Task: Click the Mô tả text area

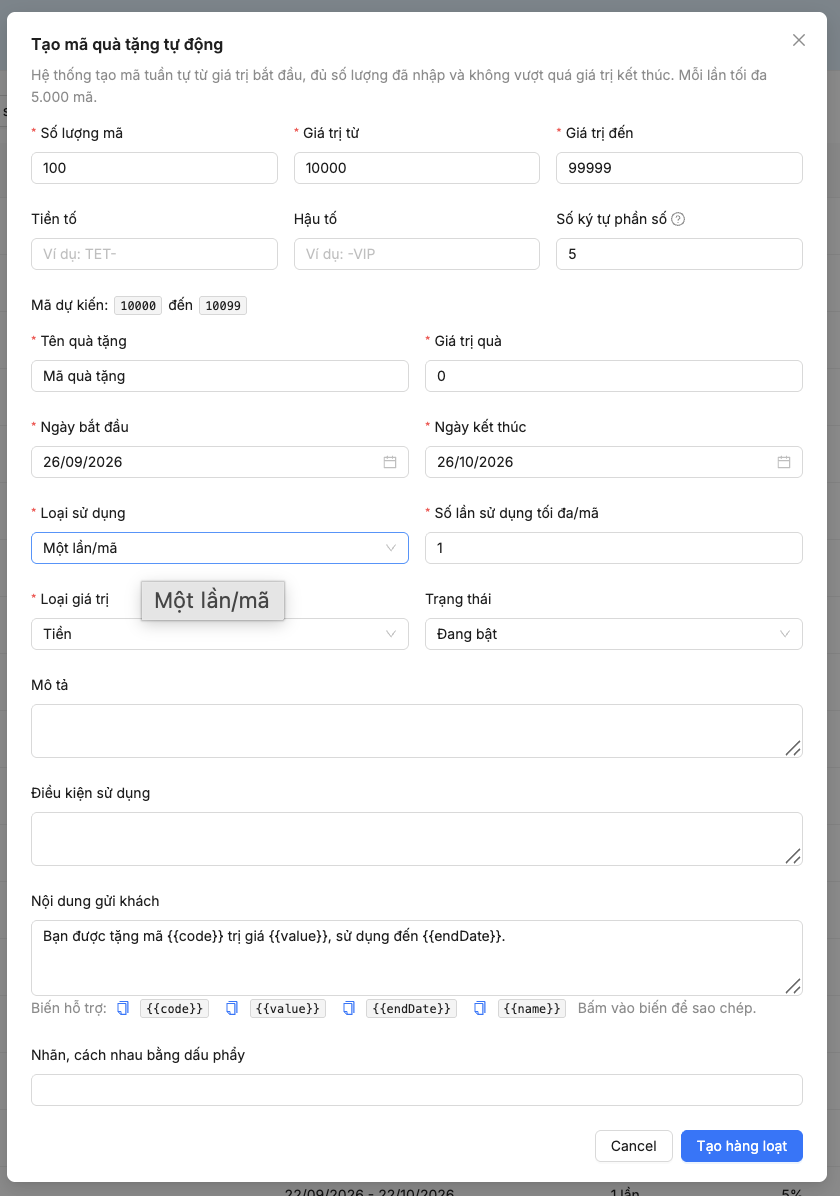Action: coord(417,731)
